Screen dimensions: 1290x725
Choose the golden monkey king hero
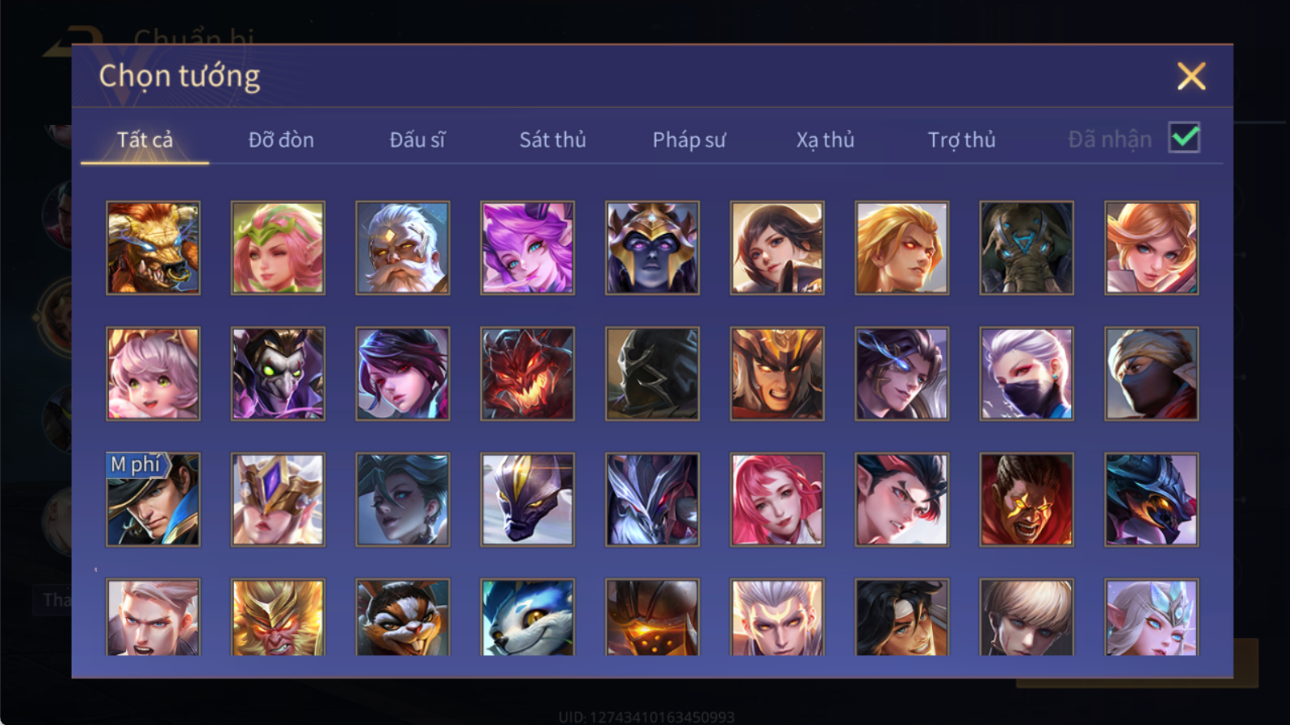[x=278, y=618]
